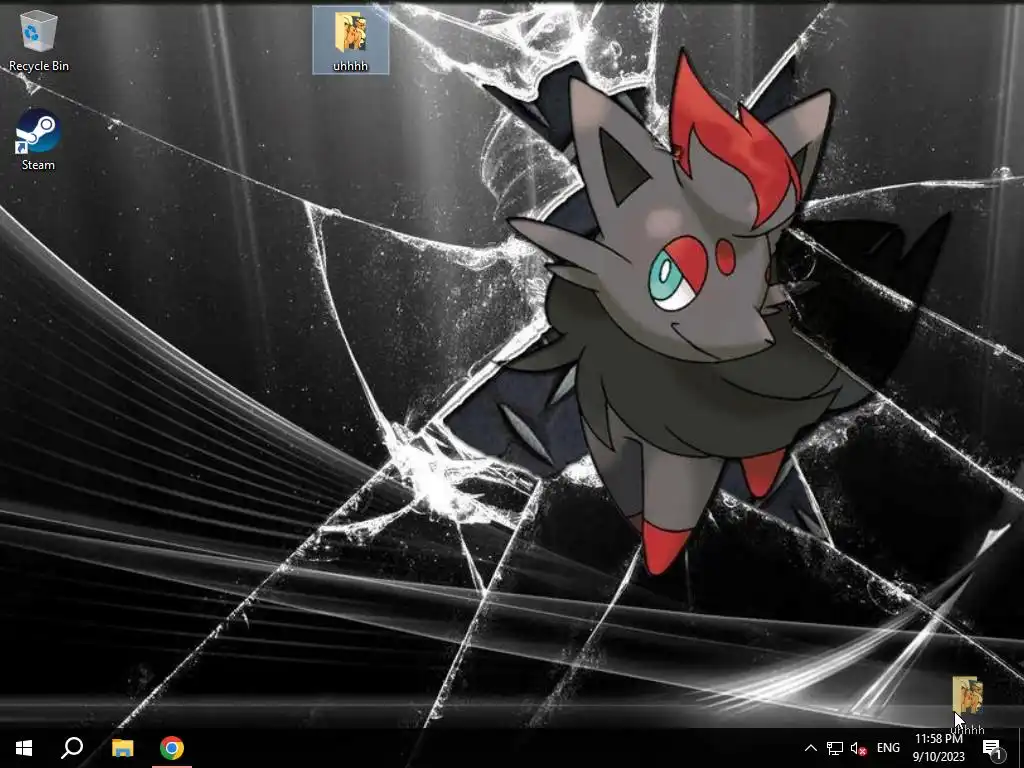Click the Steam label text
1024x768 pixels.
tap(39, 165)
